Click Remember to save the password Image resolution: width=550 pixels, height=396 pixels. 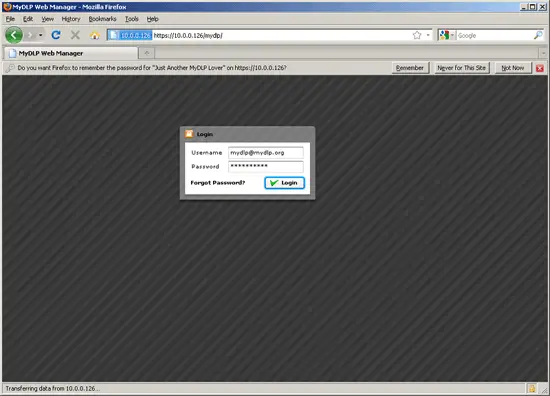pyautogui.click(x=410, y=68)
